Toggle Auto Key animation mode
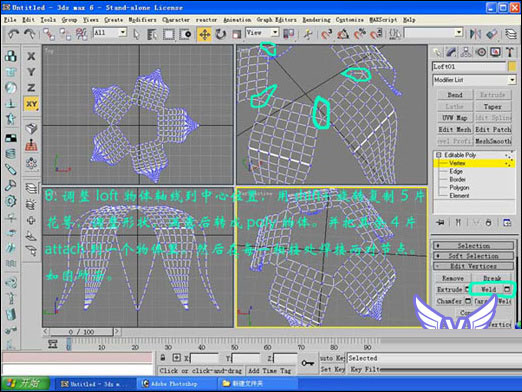The image size is (522, 392). 332,358
